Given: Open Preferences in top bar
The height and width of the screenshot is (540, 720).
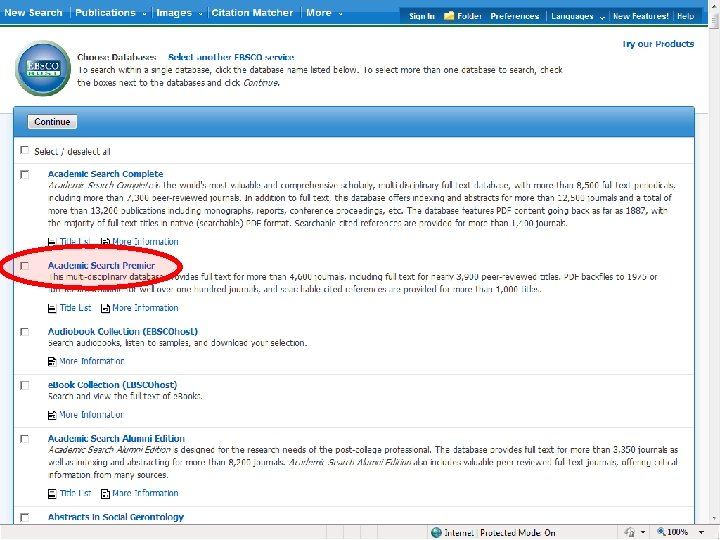Looking at the screenshot, I should click(515, 16).
